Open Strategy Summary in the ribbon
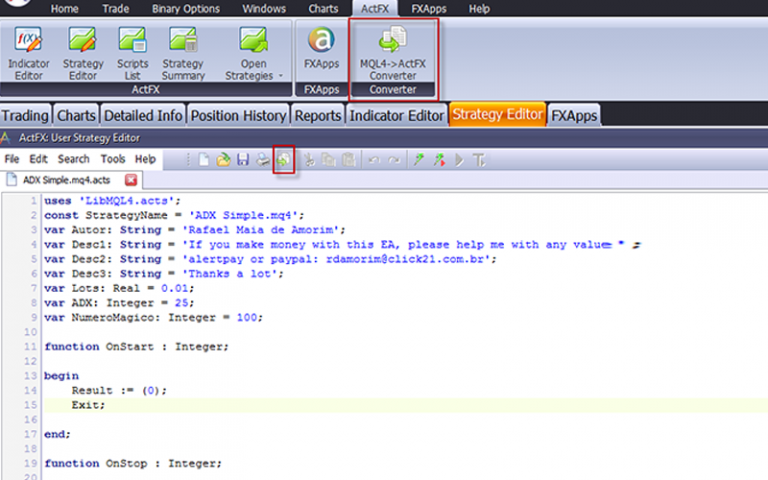 183,53
